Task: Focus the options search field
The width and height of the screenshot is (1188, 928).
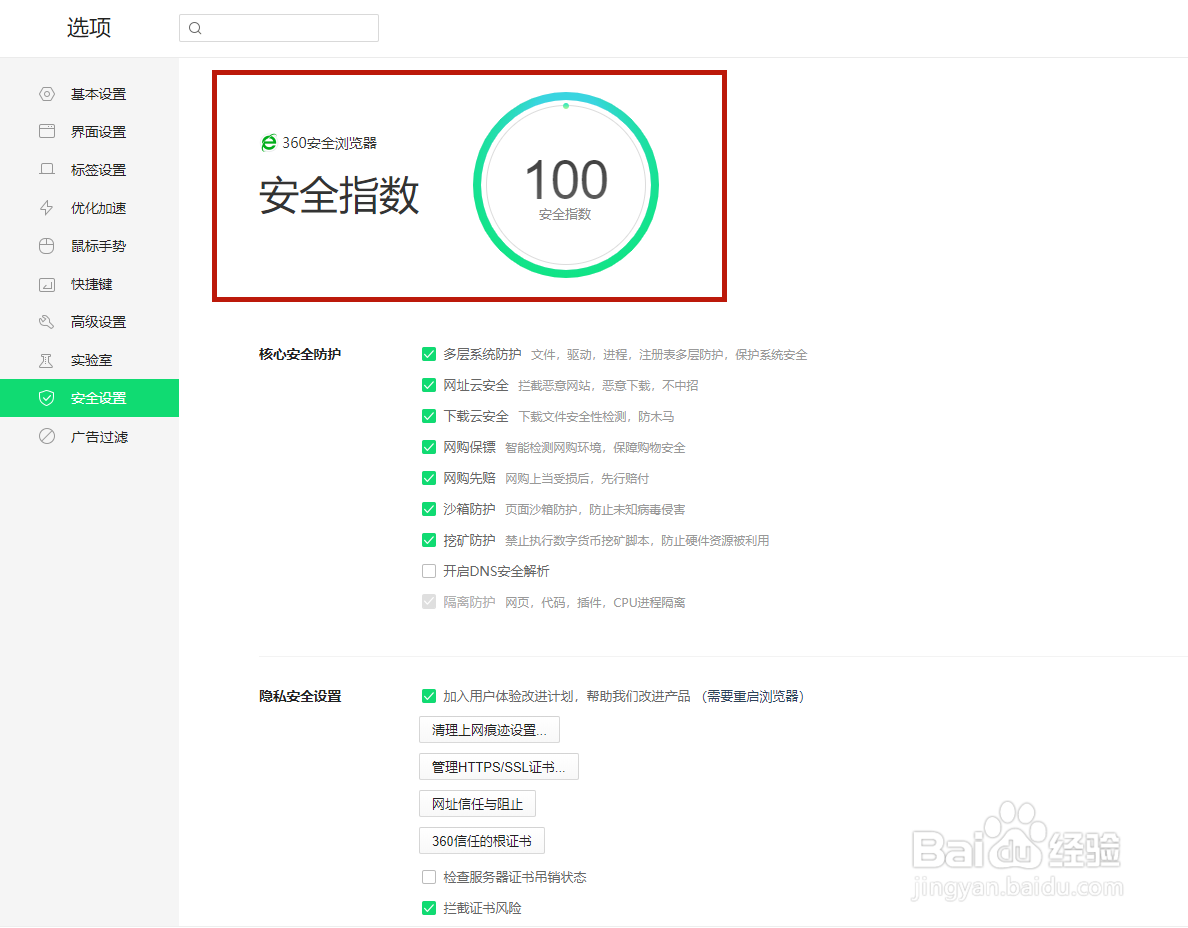Action: pyautogui.click(x=279, y=28)
